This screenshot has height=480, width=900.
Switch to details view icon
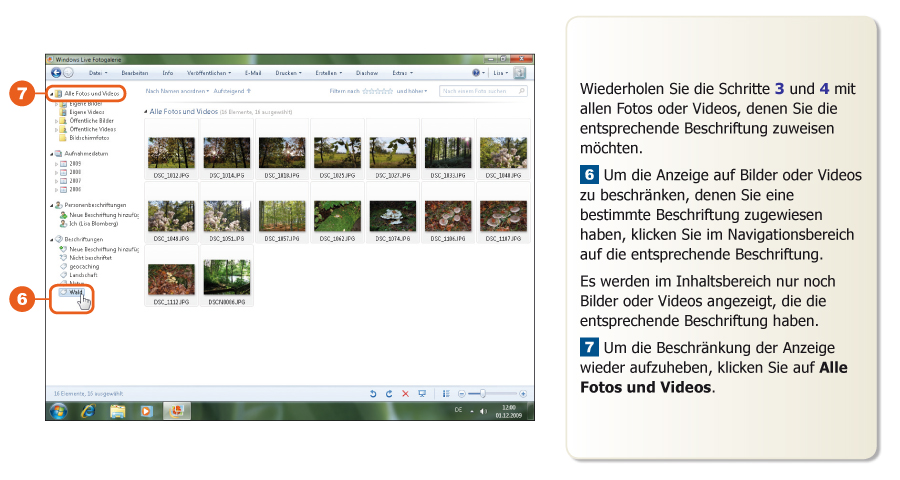446,394
